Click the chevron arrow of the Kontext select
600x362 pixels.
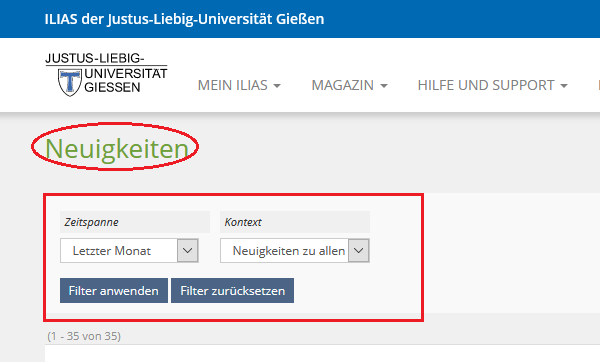click(x=359, y=251)
